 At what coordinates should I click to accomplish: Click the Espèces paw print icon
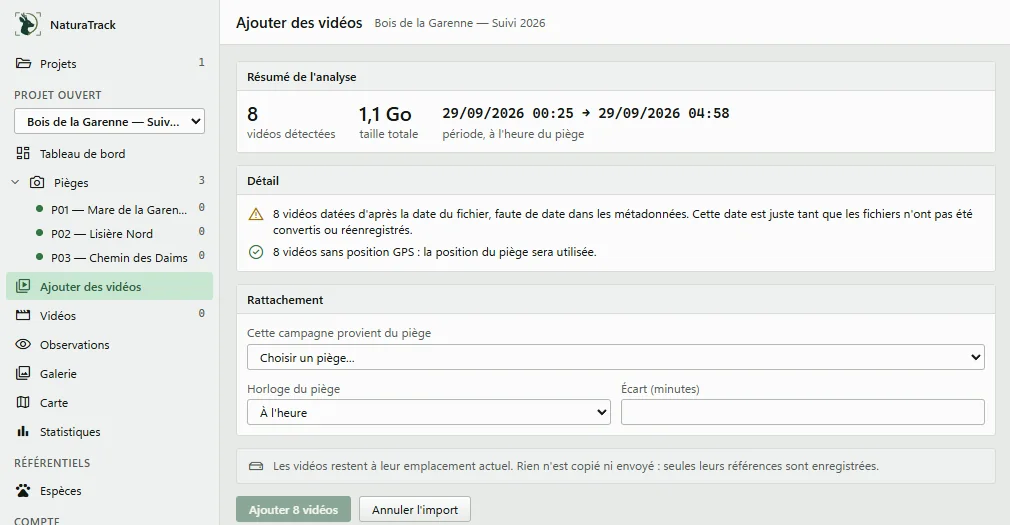(x=23, y=490)
